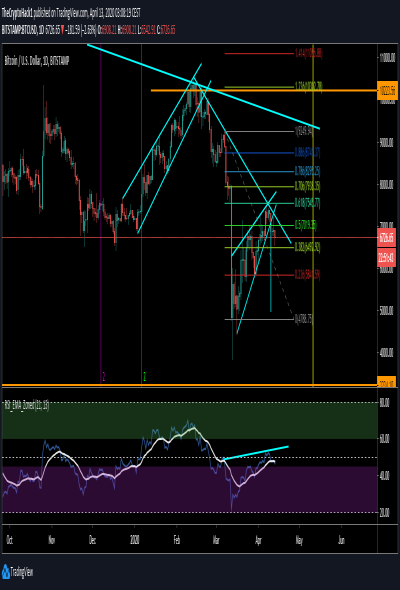Image resolution: width=400 pixels, height=590 pixels.
Task: Select the 0.618 Fibonacci level label
Action: click(307, 204)
